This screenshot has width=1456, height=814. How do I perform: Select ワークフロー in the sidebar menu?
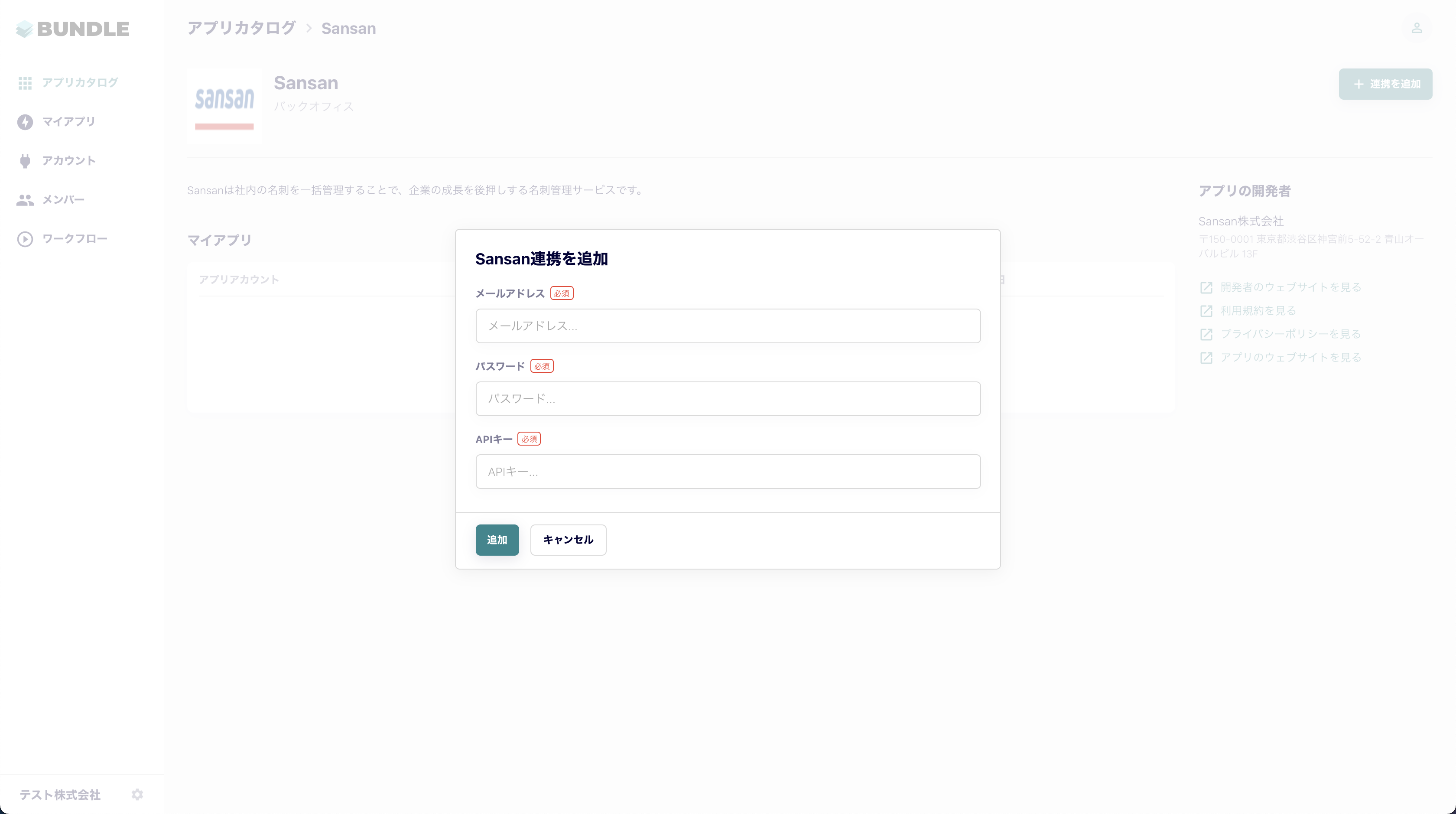tap(75, 239)
